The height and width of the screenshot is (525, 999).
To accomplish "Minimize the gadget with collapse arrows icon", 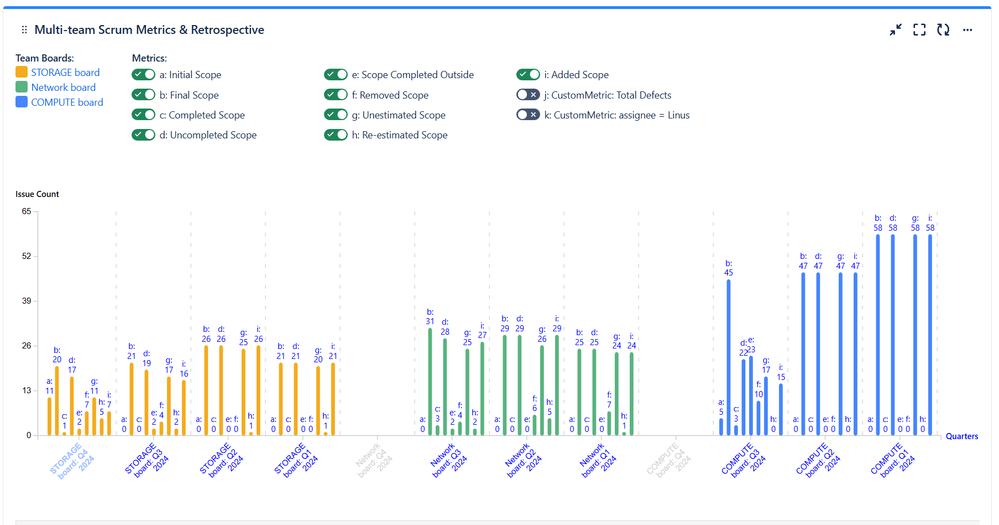I will [x=895, y=30].
